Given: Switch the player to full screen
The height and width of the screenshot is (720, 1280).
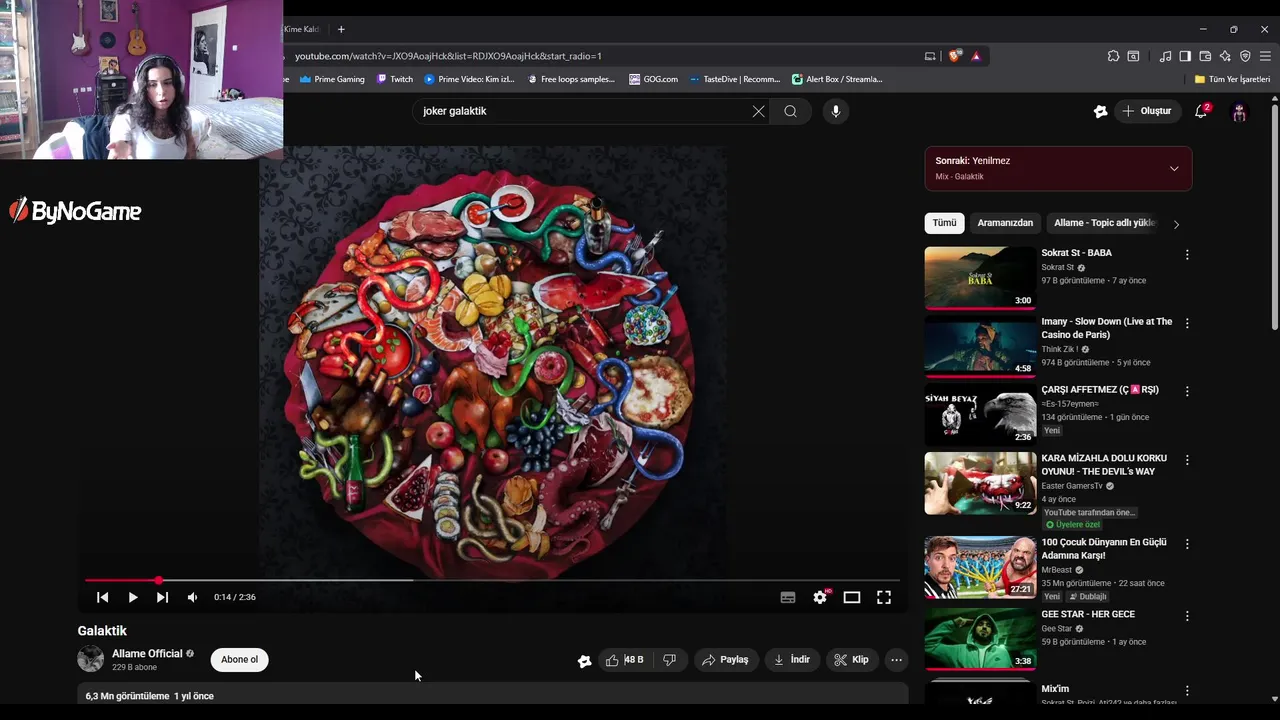Looking at the screenshot, I should [x=884, y=597].
